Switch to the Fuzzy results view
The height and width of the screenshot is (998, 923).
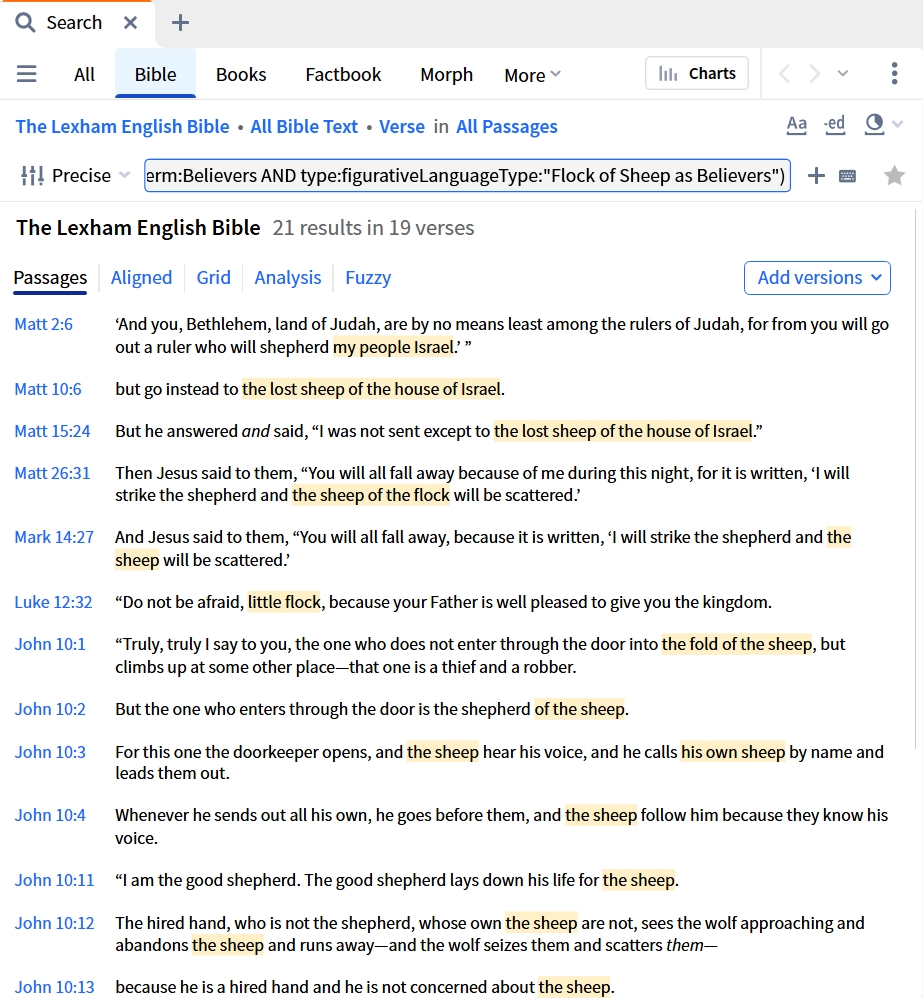coord(368,278)
